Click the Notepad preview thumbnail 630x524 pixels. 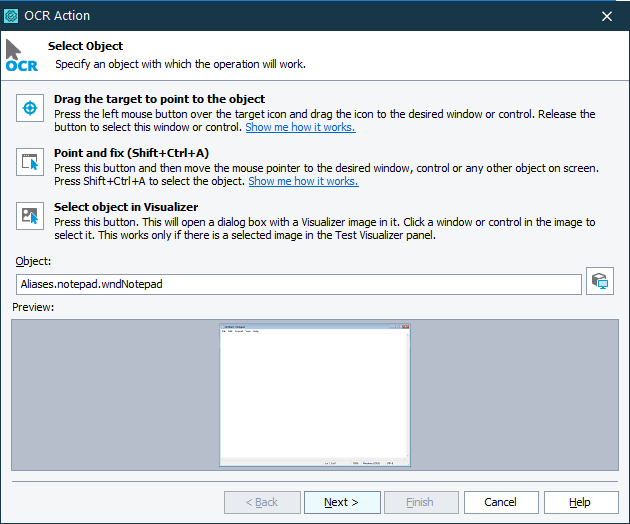[x=315, y=395]
